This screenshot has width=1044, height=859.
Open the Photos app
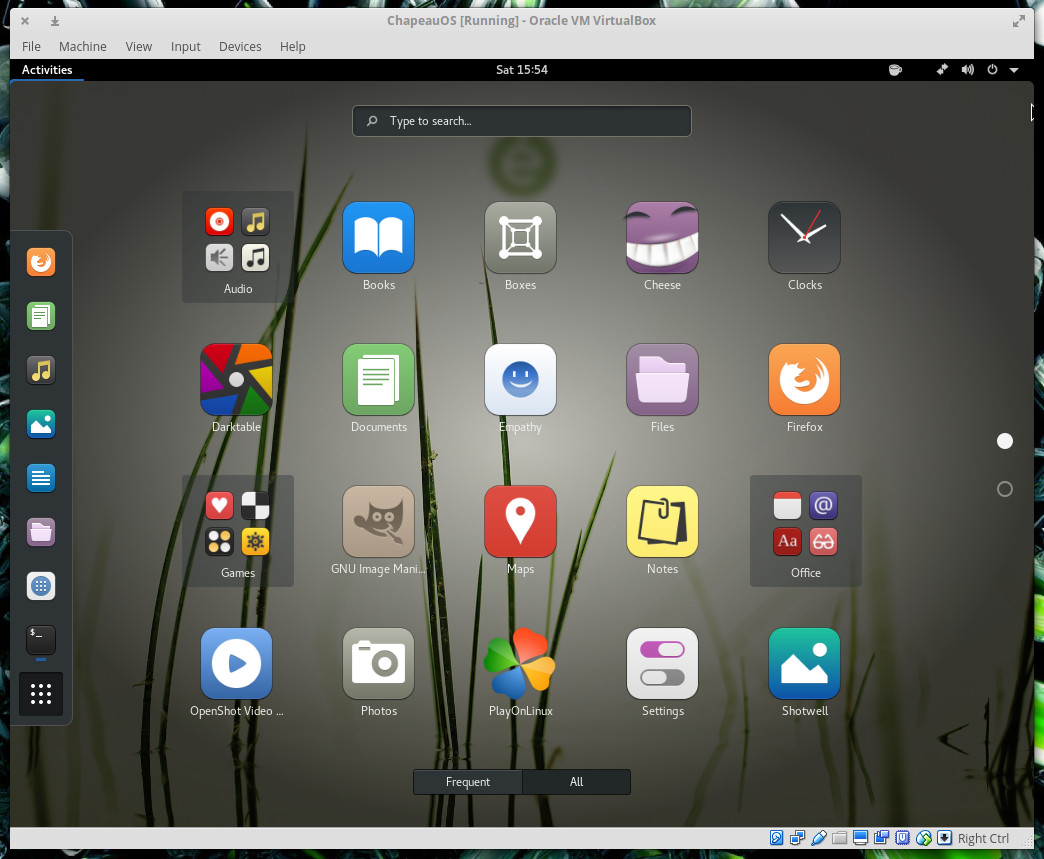378,663
